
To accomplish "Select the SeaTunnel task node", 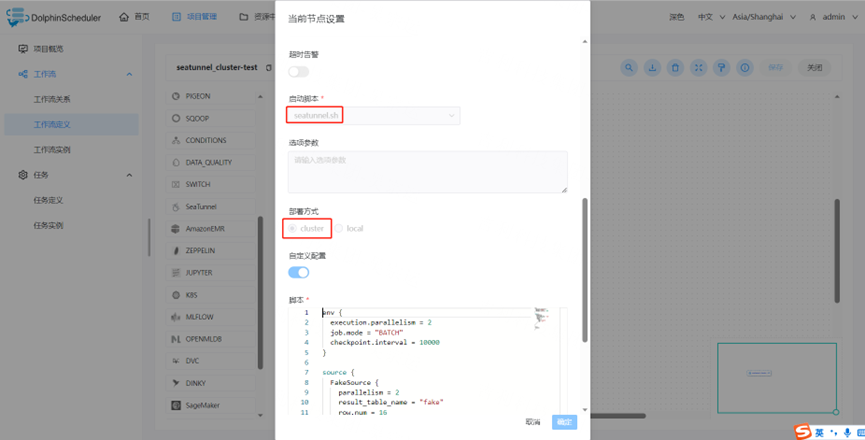I will pyautogui.click(x=210, y=207).
